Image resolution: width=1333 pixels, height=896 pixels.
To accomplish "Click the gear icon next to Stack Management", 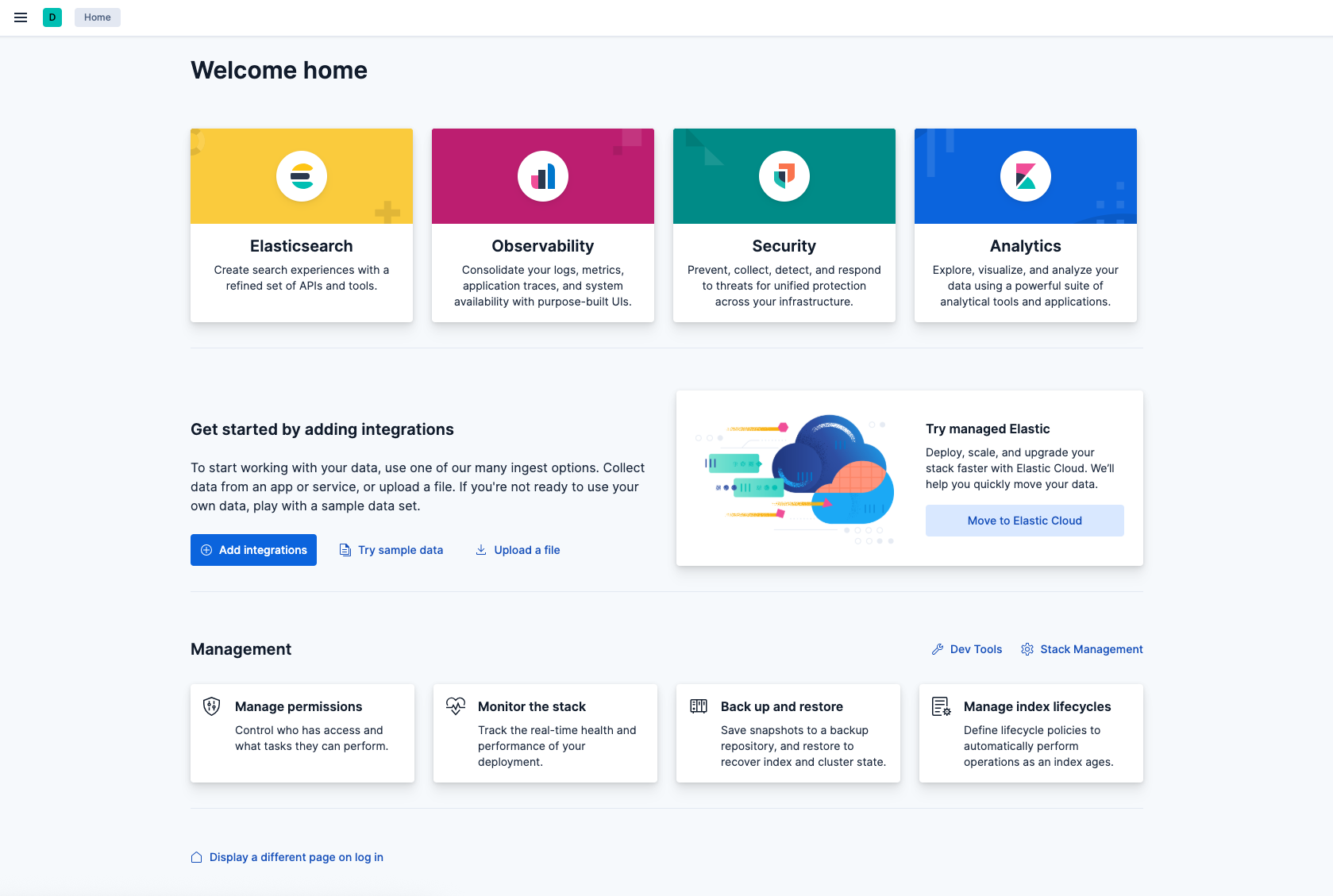I will [1027, 649].
